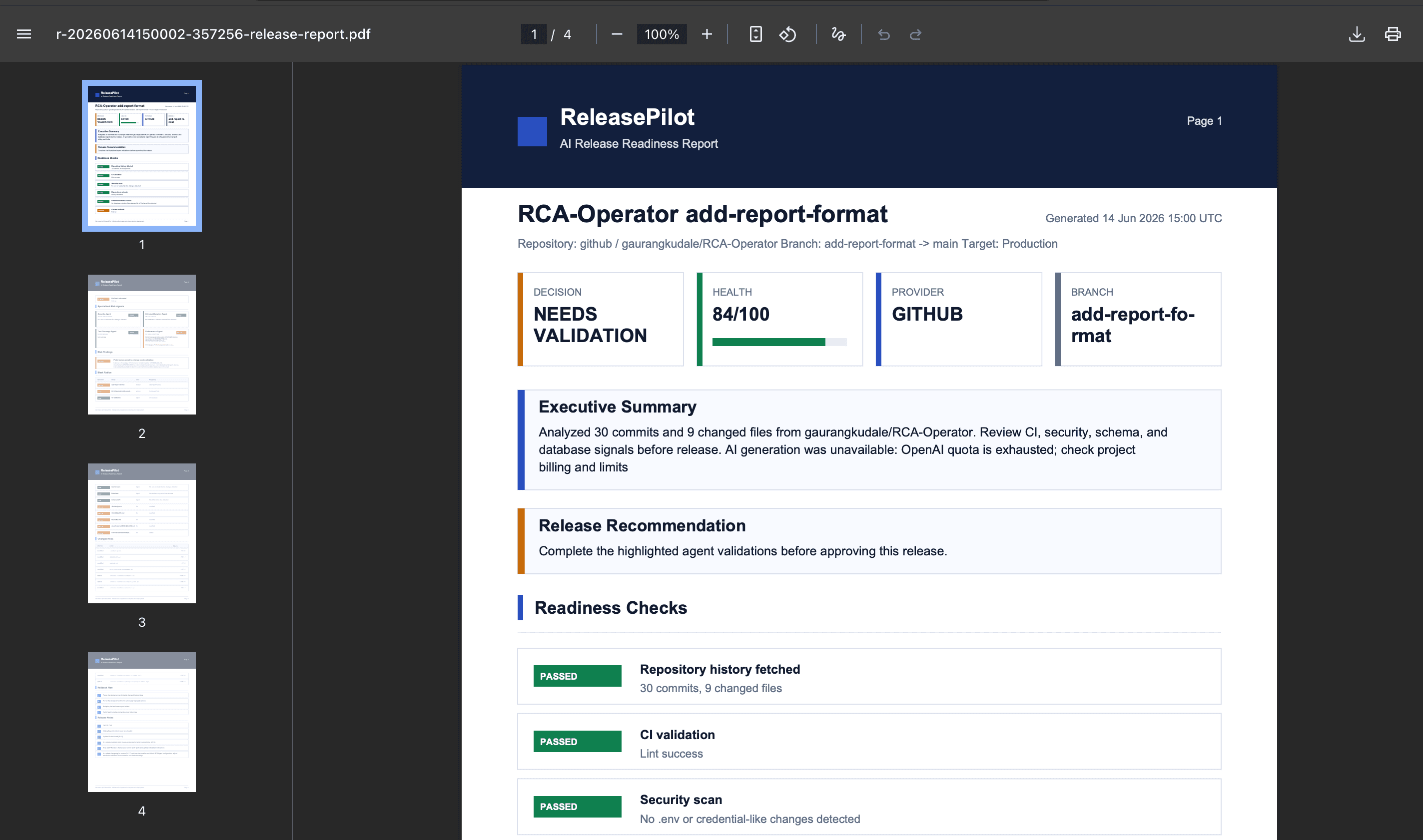Image resolution: width=1423 pixels, height=840 pixels.
Task: Rotate the document with the rotate icon
Action: coord(787,34)
